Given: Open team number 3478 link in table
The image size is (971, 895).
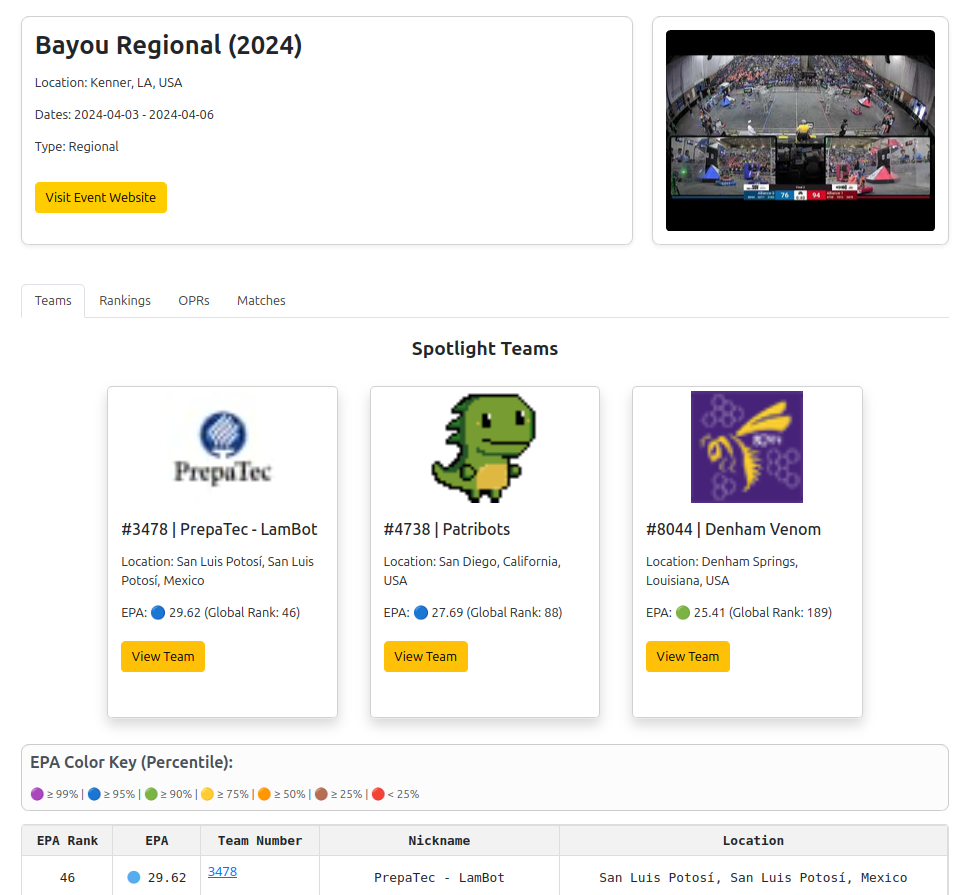Looking at the screenshot, I should click(222, 872).
